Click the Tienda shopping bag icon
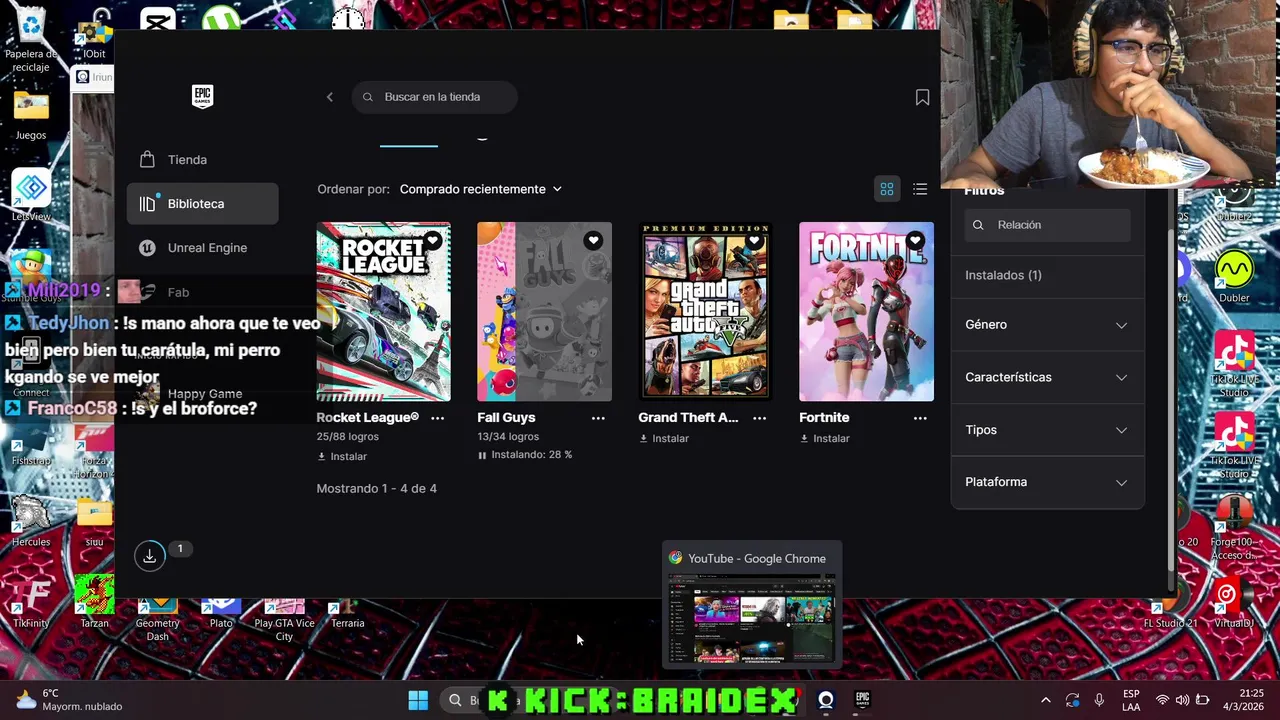 [x=147, y=160]
